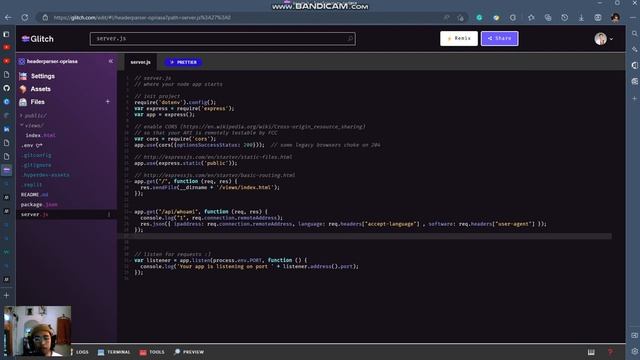The width and height of the screenshot is (640, 360).
Task: Open Assets in sidebar
Action: 35,89
